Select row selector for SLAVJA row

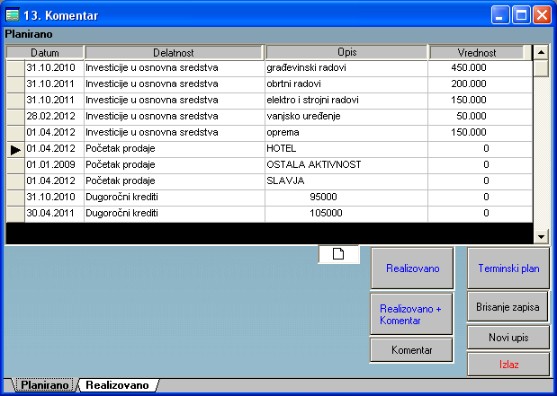15,181
